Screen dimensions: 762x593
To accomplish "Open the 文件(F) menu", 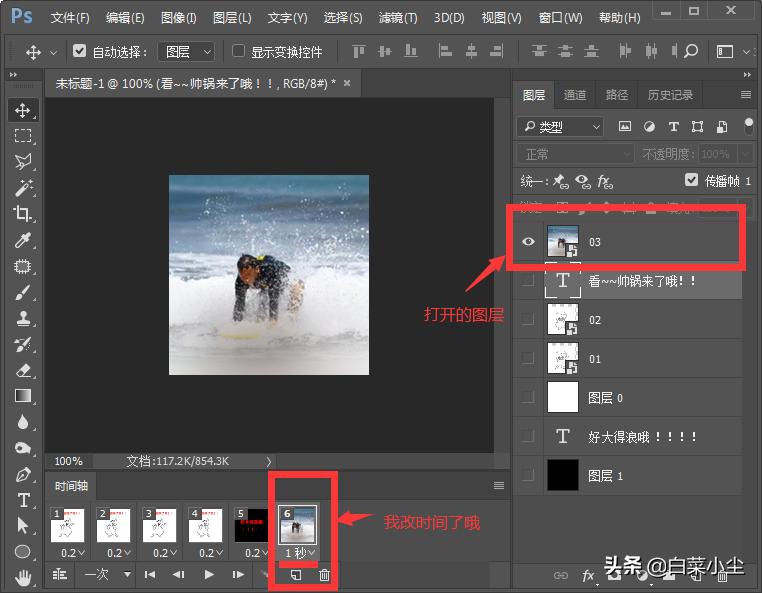I will pyautogui.click(x=69, y=18).
